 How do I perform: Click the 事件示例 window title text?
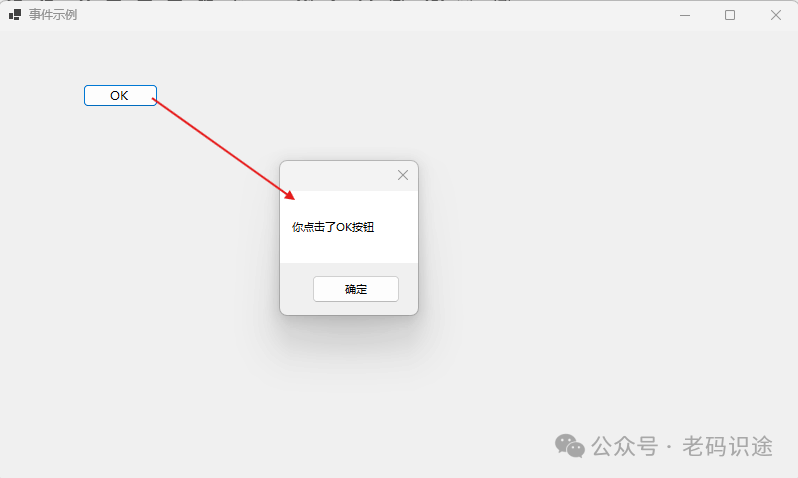53,15
